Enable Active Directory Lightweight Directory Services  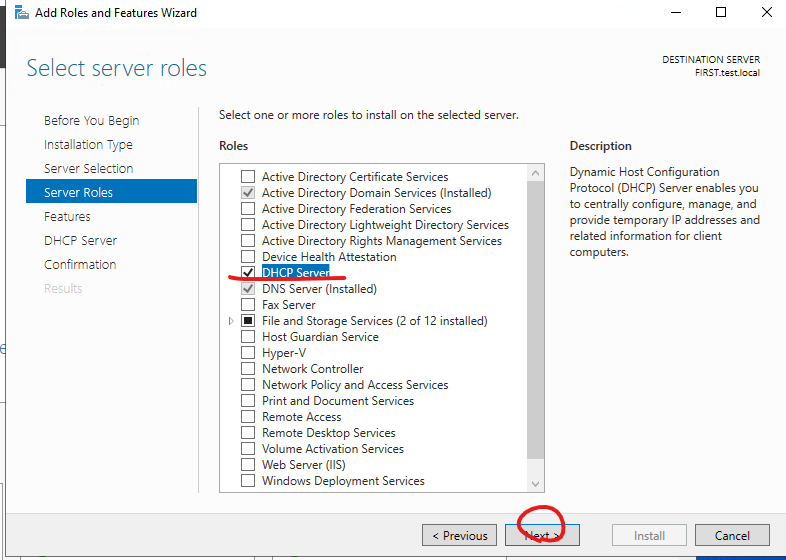[248, 225]
